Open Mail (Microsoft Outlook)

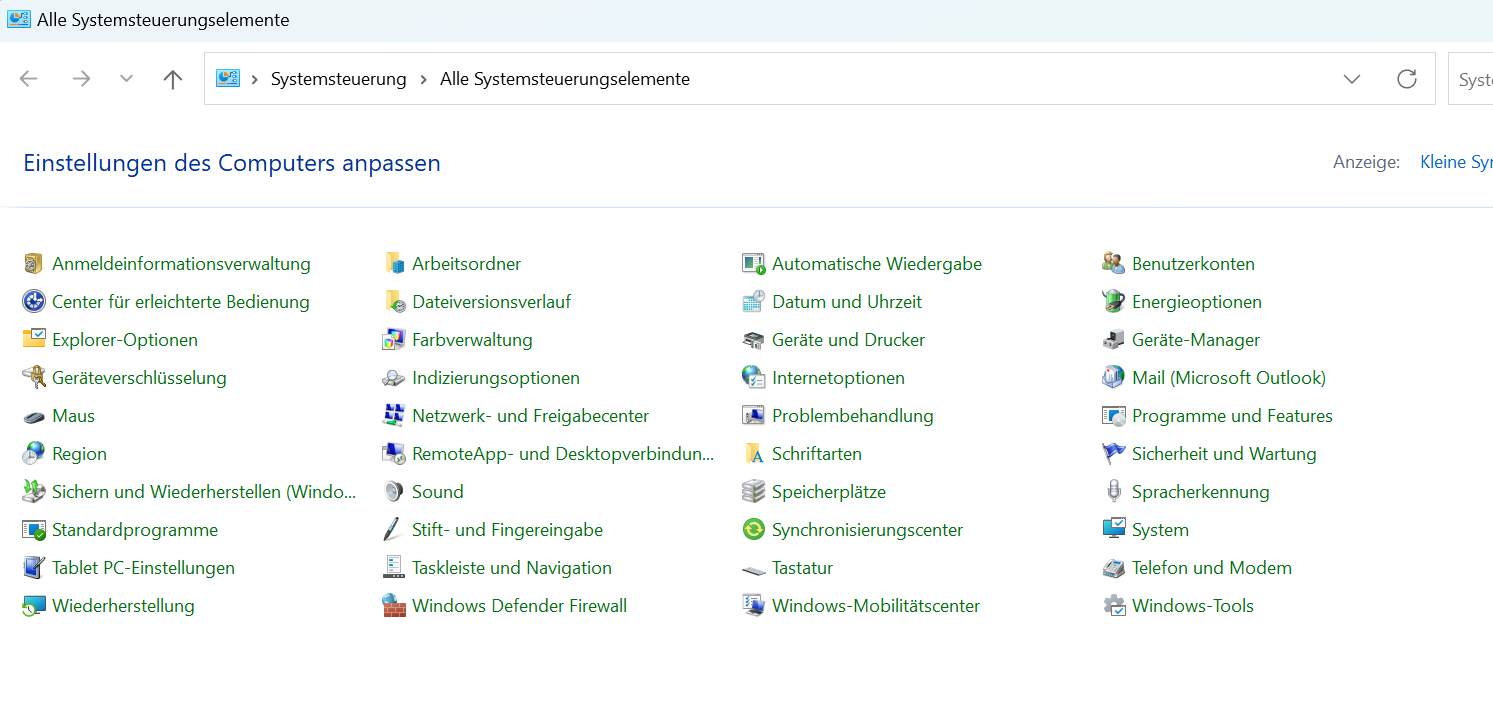point(1229,378)
